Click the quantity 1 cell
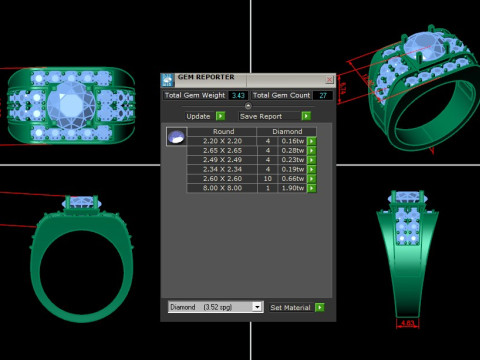Image resolution: width=480 pixels, height=360 pixels. pyautogui.click(x=268, y=188)
